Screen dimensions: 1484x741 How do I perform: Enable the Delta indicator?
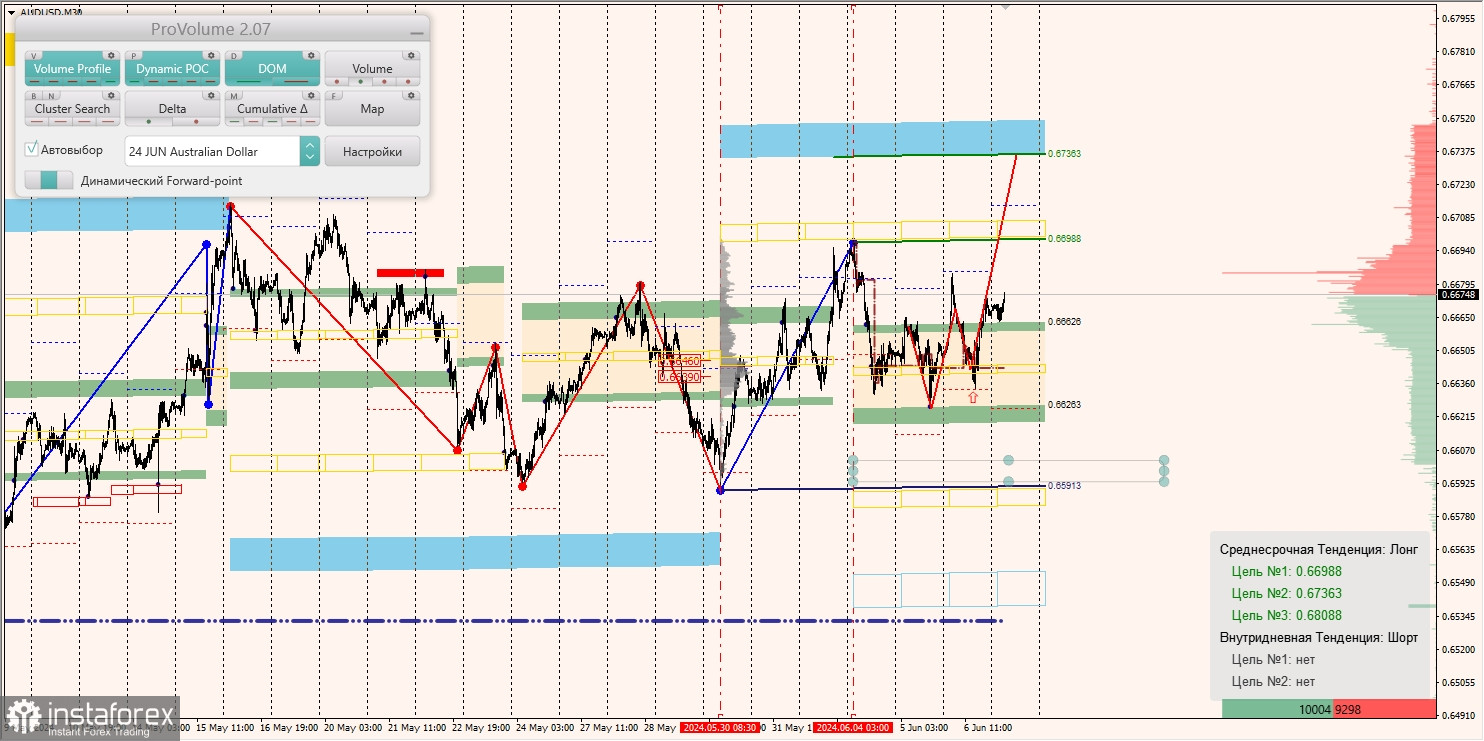pyautogui.click(x=172, y=109)
